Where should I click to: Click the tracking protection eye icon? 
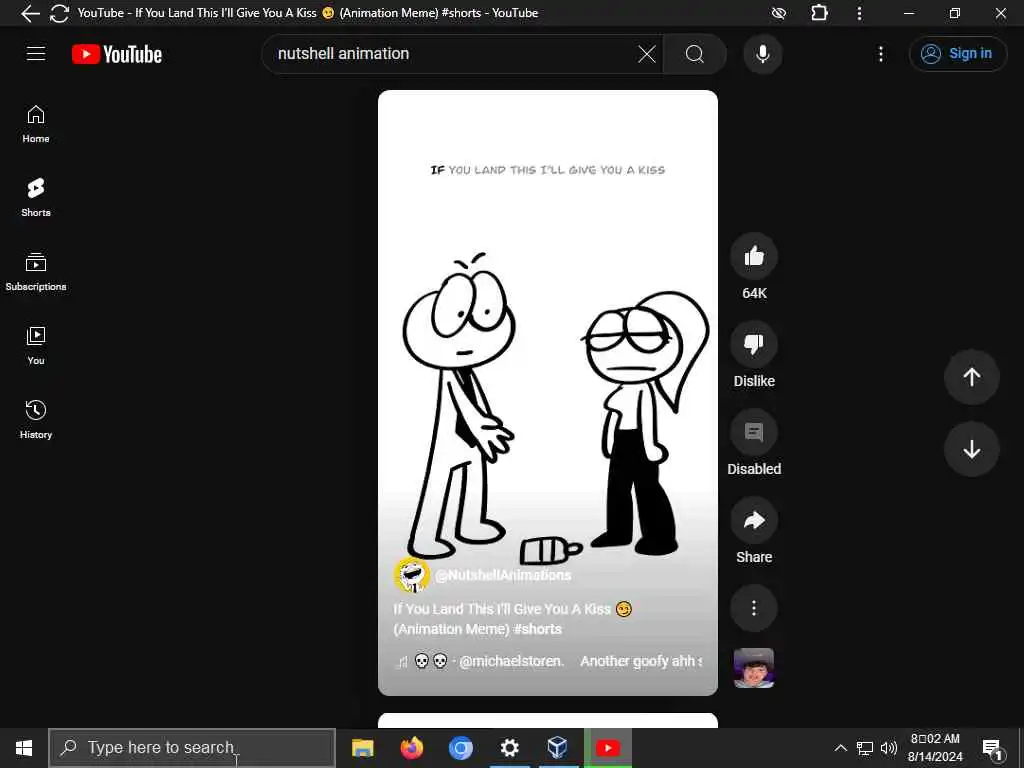click(x=778, y=13)
